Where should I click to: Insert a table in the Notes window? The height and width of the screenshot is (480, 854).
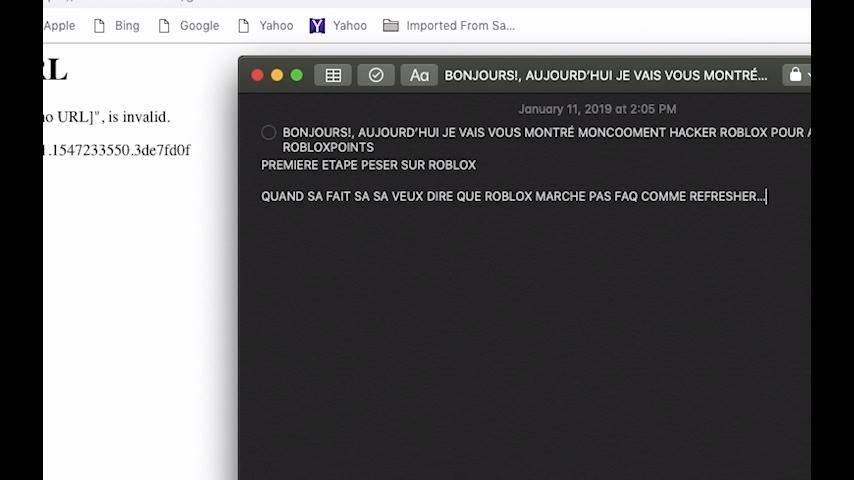click(333, 75)
